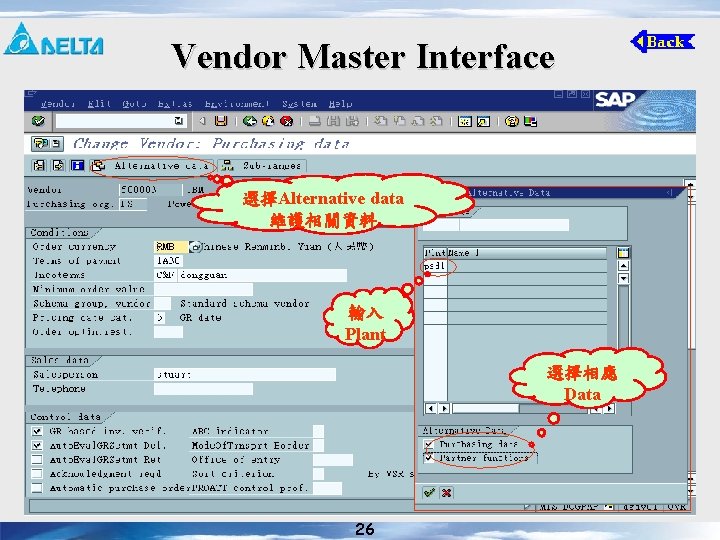Click the Save diskette icon
Viewport: 720px width, 540px height.
pos(221,121)
